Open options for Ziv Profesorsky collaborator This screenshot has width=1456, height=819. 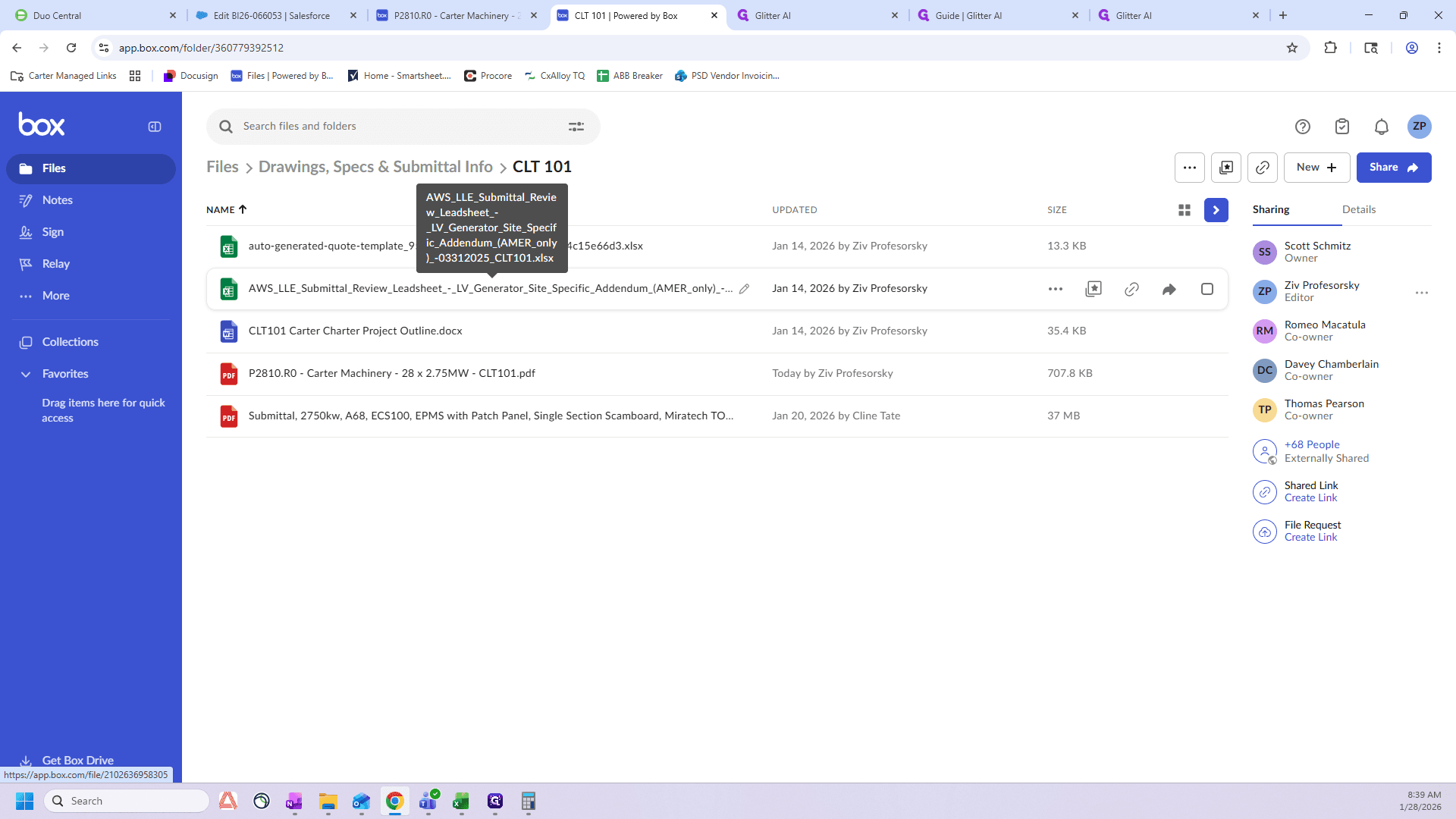[x=1422, y=292]
